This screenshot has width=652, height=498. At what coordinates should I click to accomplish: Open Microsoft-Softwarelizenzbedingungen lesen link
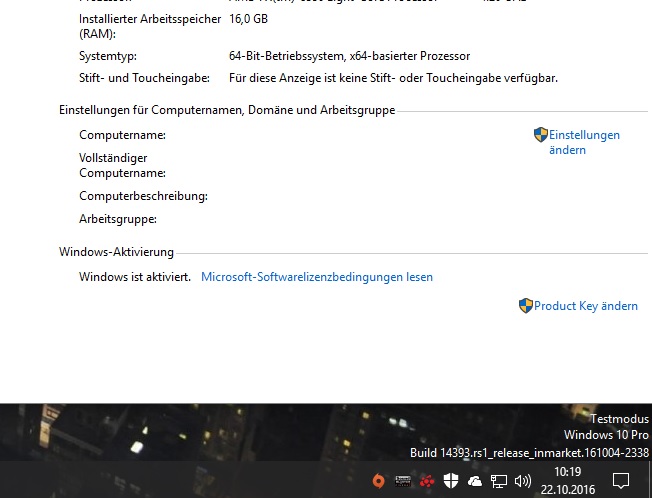[317, 277]
